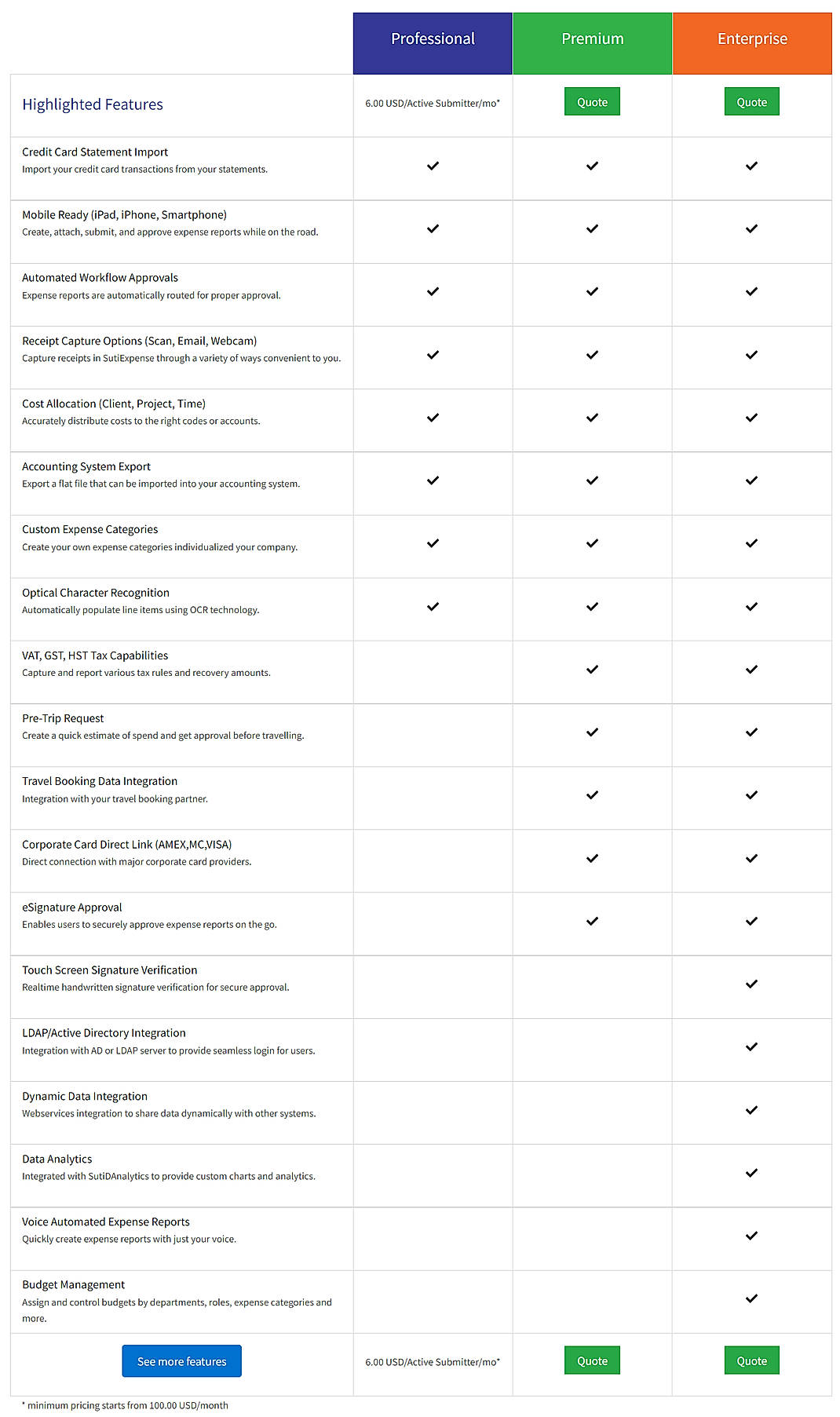Select the Enterprise column header
840x1417 pixels.
click(x=751, y=38)
